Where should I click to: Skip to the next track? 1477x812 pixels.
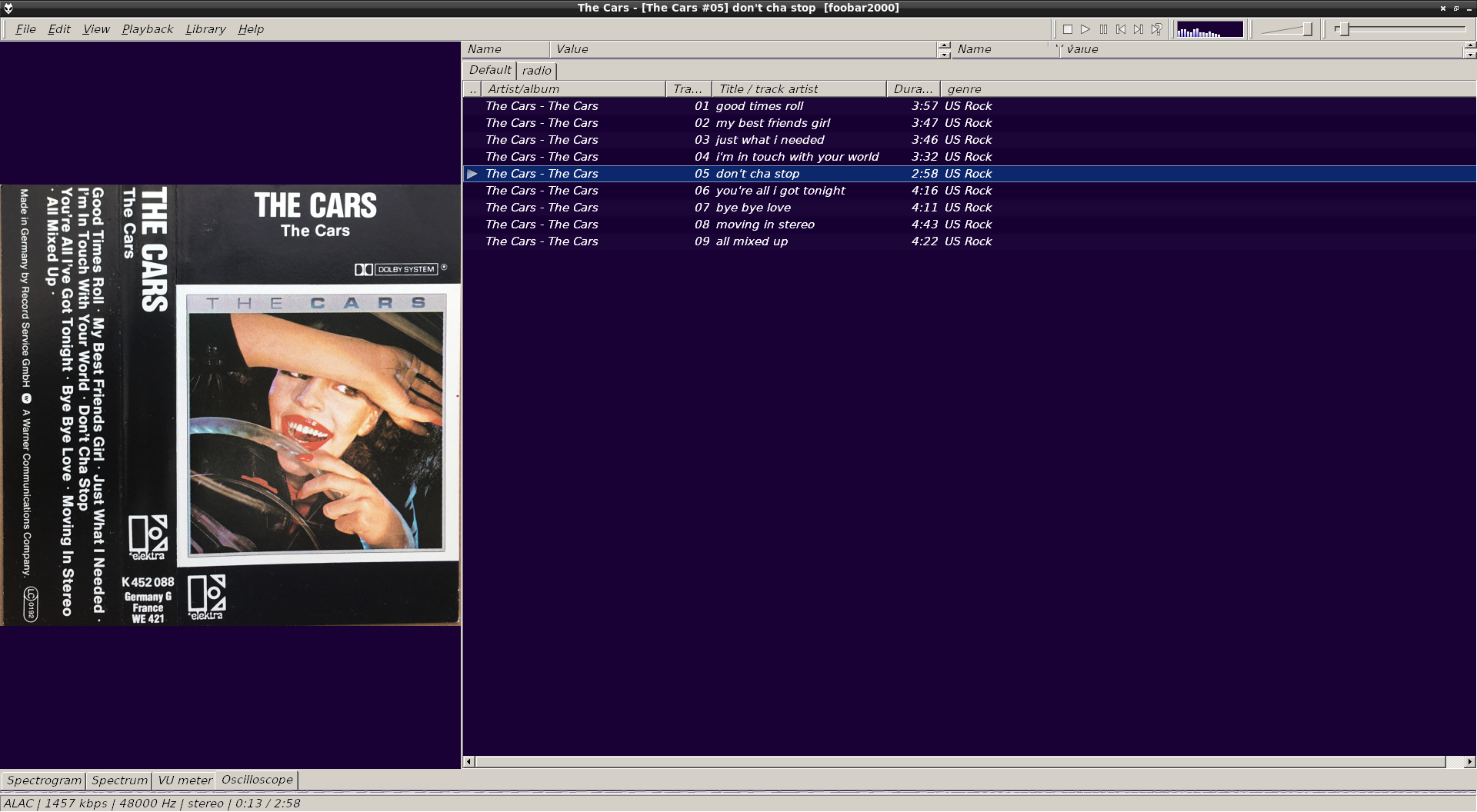1139,29
